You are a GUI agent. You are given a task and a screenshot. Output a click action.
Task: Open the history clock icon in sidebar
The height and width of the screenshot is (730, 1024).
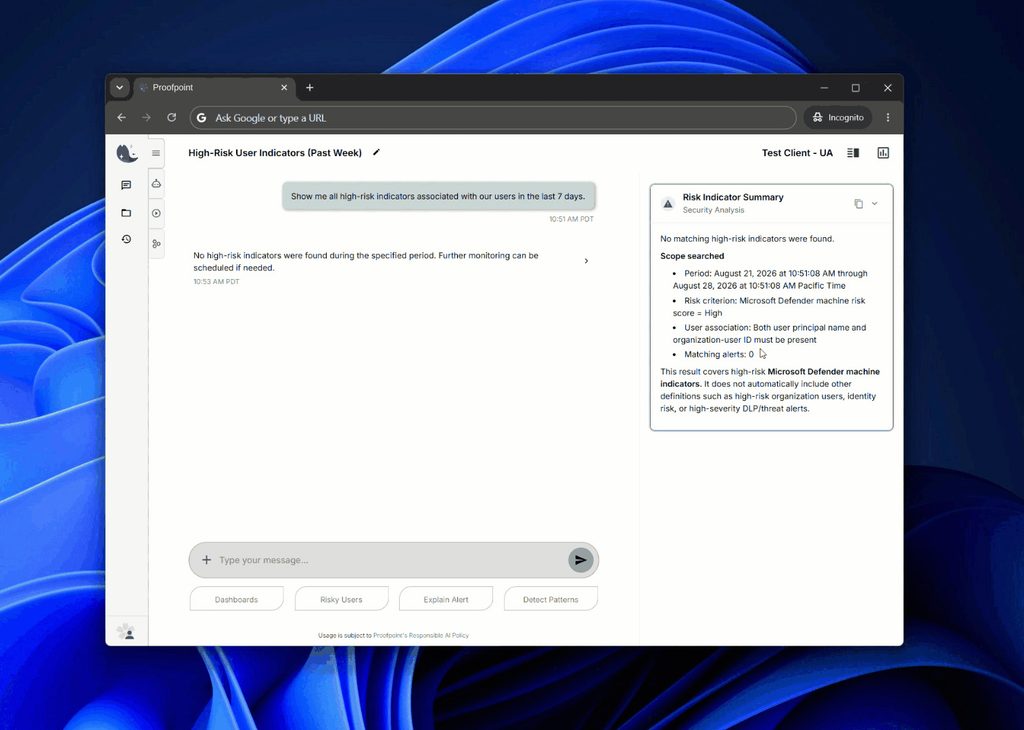126,240
